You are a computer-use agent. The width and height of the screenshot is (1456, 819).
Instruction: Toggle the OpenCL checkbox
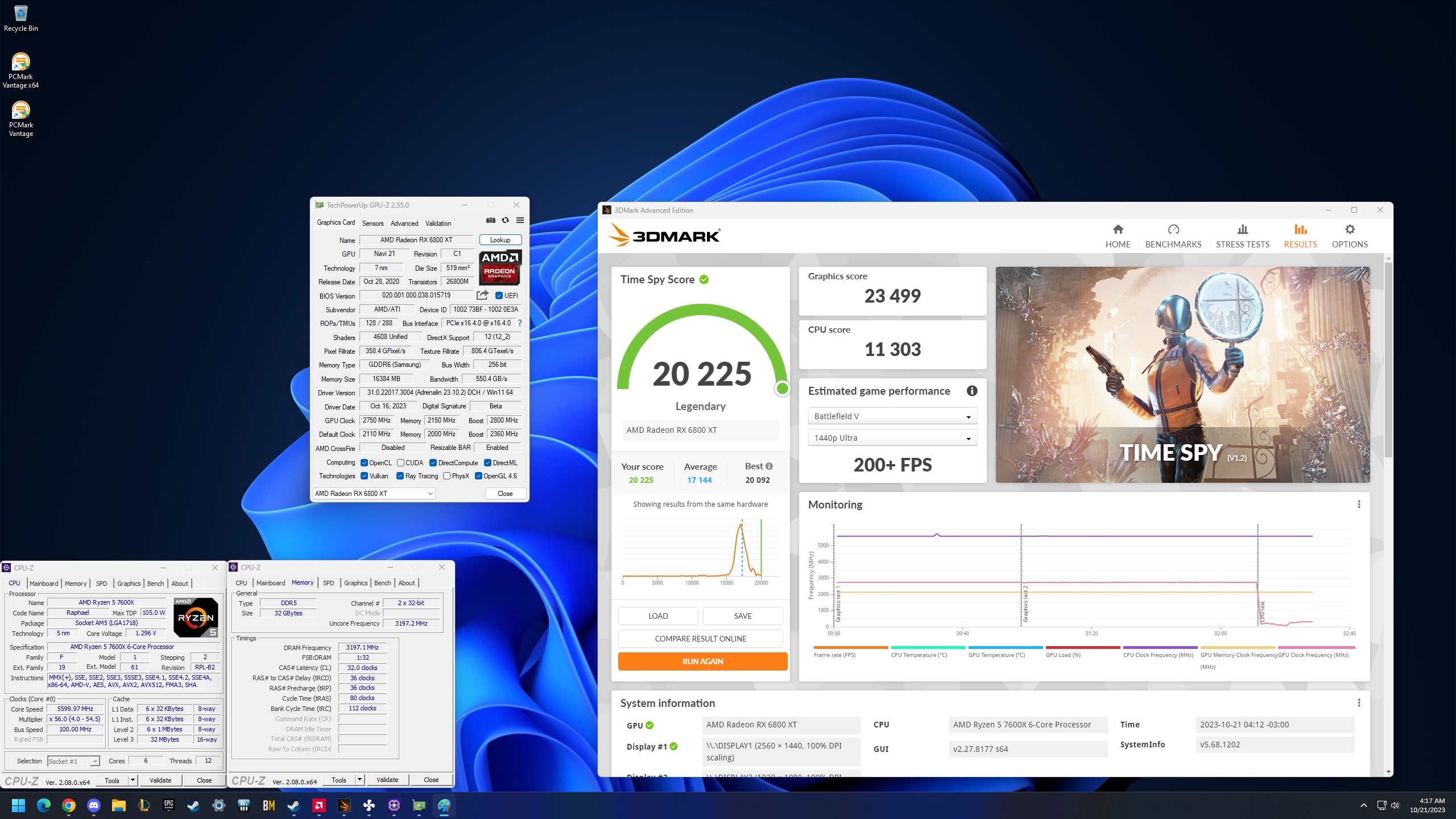click(364, 463)
